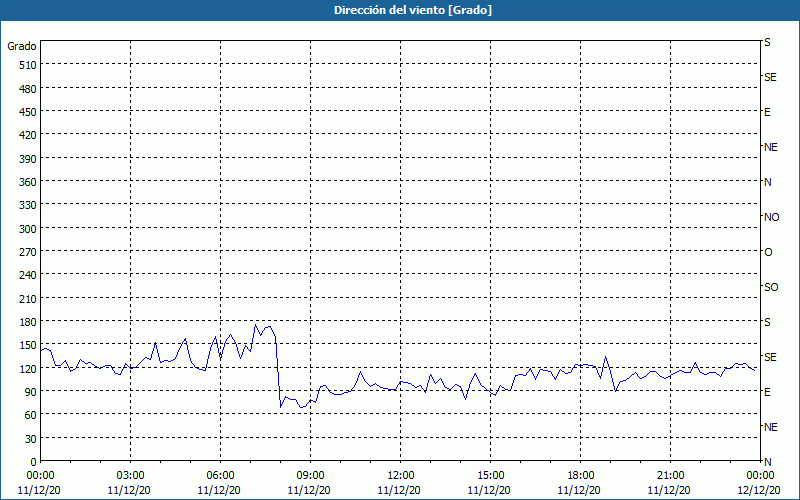The width and height of the screenshot is (800, 500).
Task: Click the 330 degree axis label
Action: (28, 205)
